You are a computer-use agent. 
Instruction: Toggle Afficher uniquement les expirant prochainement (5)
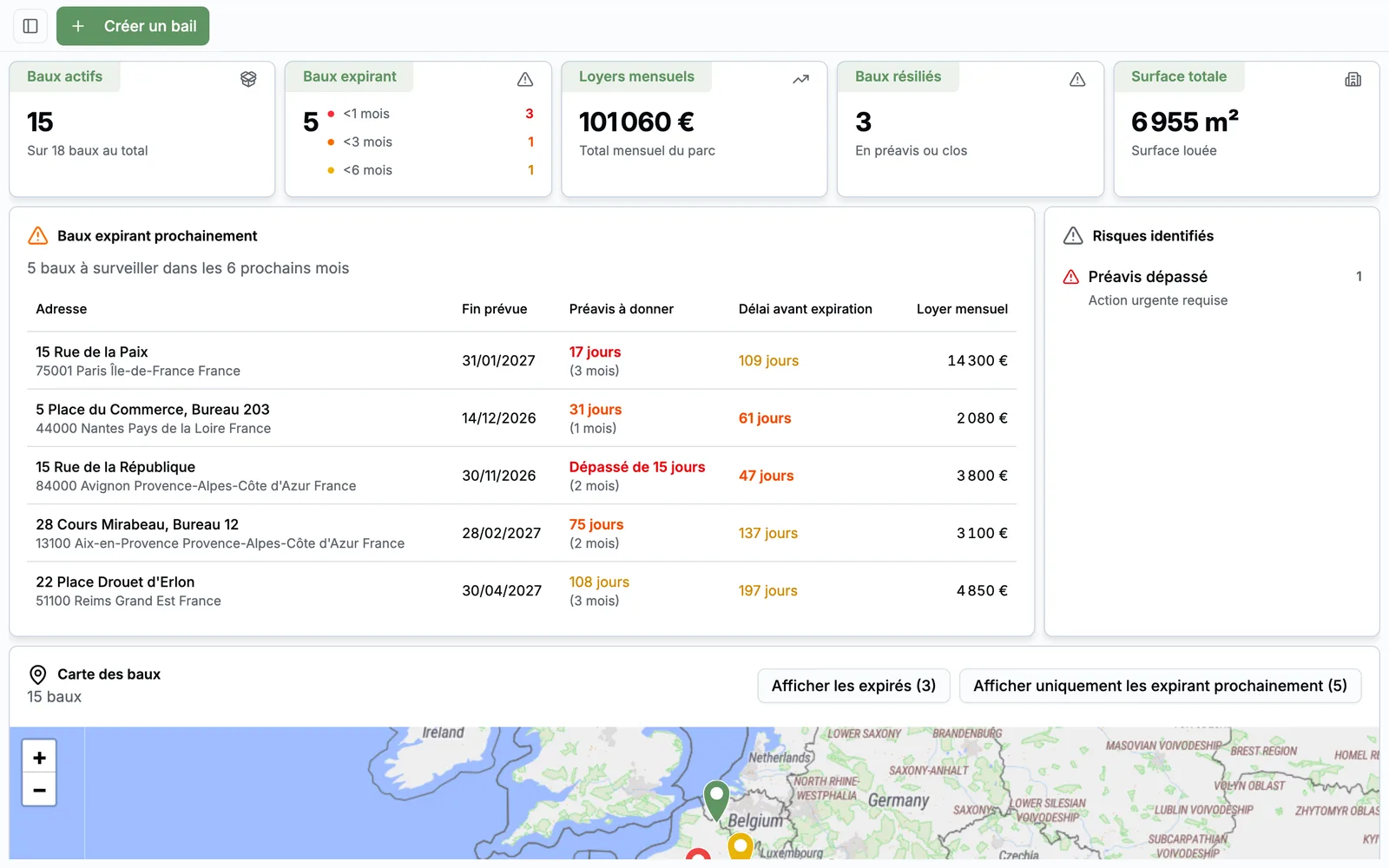(1160, 686)
